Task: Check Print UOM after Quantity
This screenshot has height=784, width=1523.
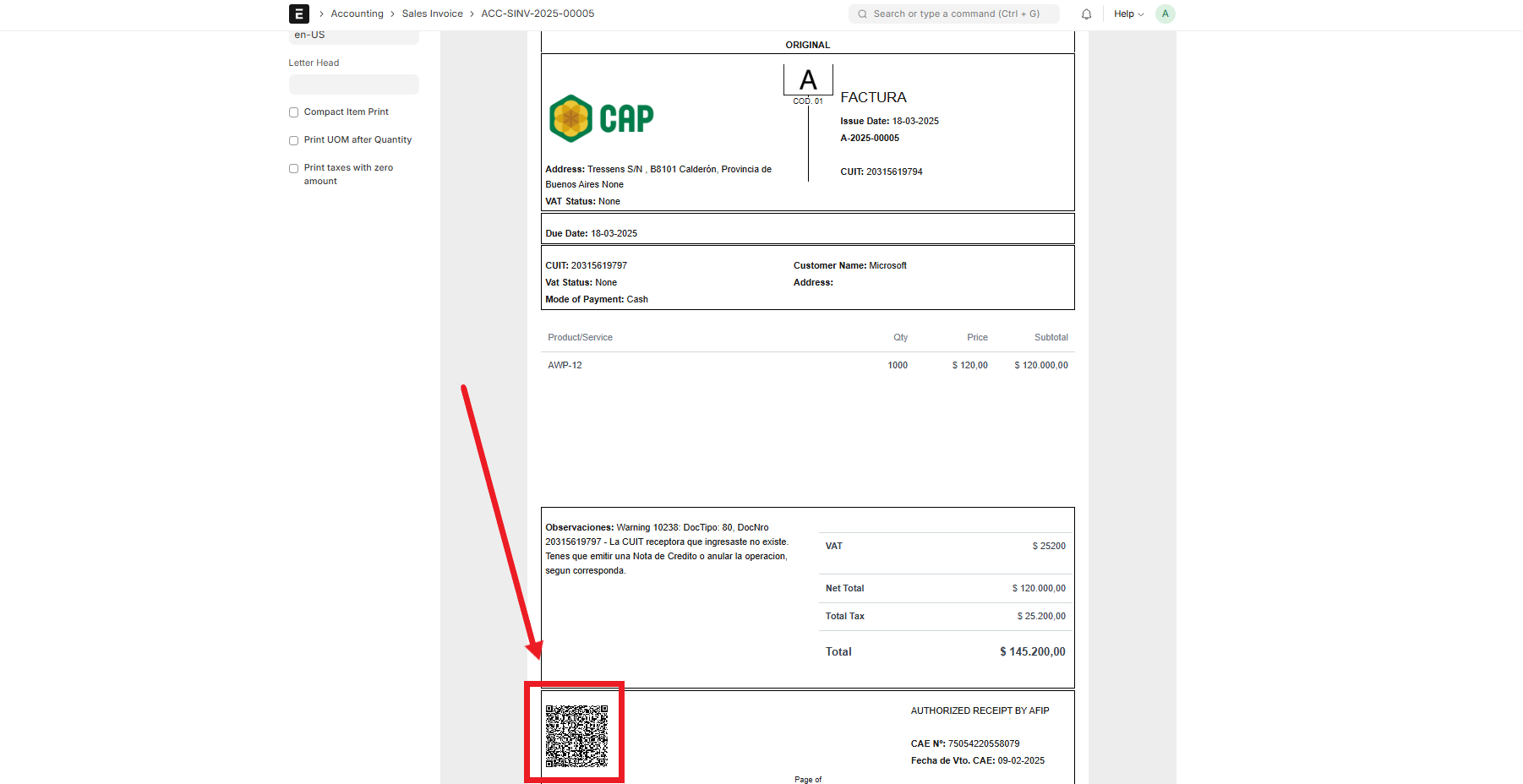Action: (x=293, y=140)
